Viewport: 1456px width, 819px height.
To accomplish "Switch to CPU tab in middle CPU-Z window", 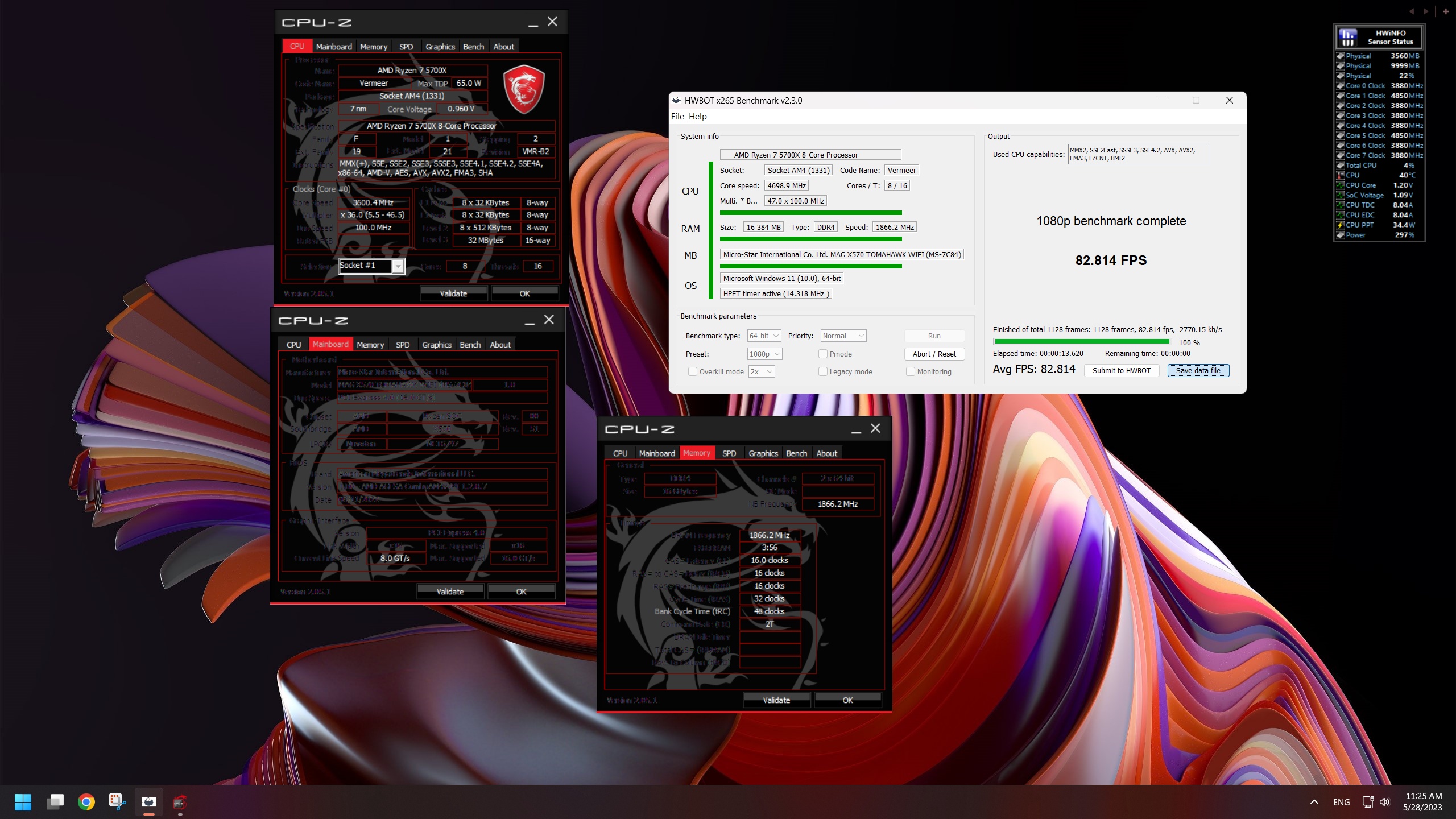I will [x=293, y=345].
